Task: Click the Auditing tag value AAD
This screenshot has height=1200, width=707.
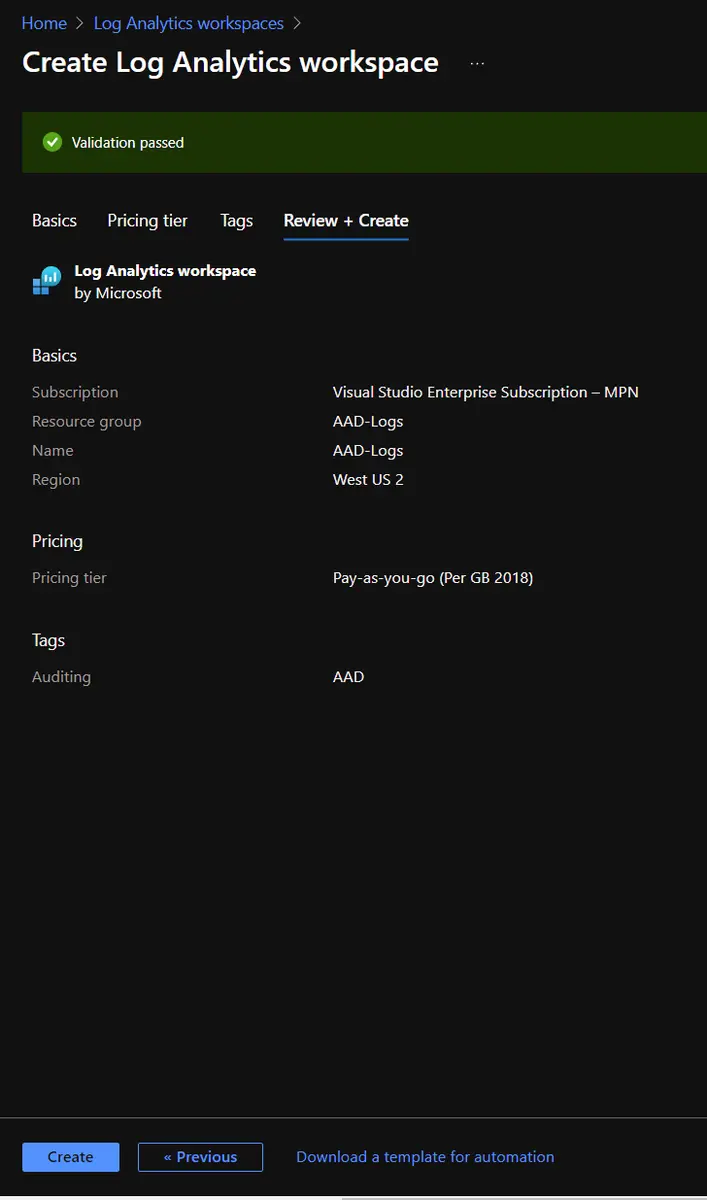Action: tap(348, 677)
